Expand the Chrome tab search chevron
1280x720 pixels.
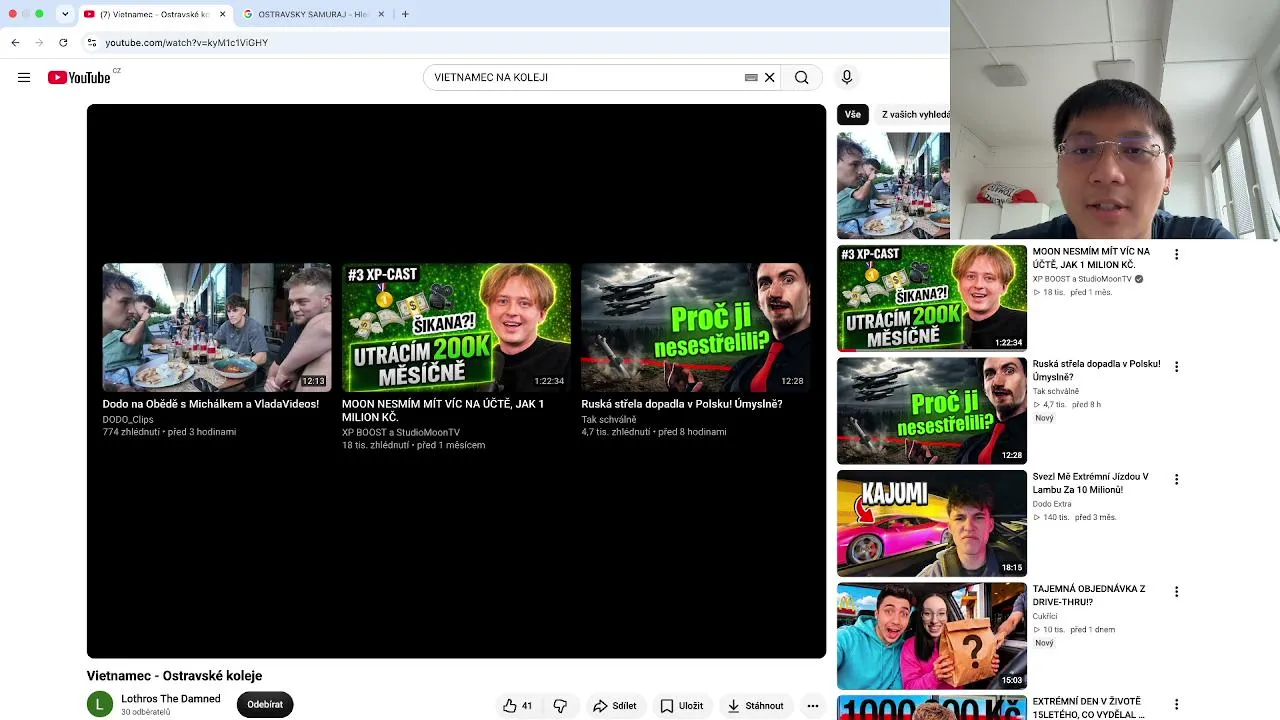pyautogui.click(x=65, y=14)
